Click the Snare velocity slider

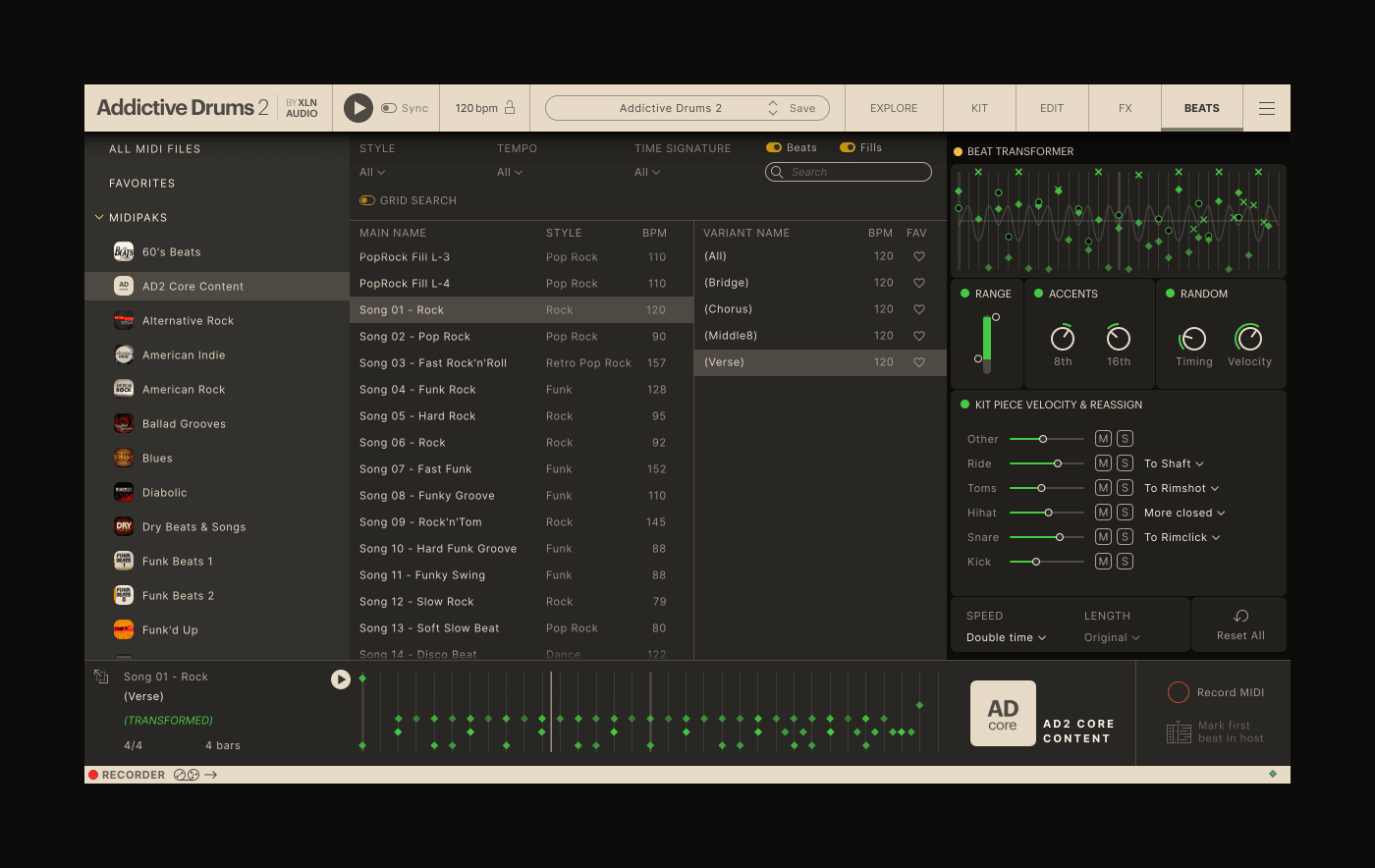click(1047, 537)
